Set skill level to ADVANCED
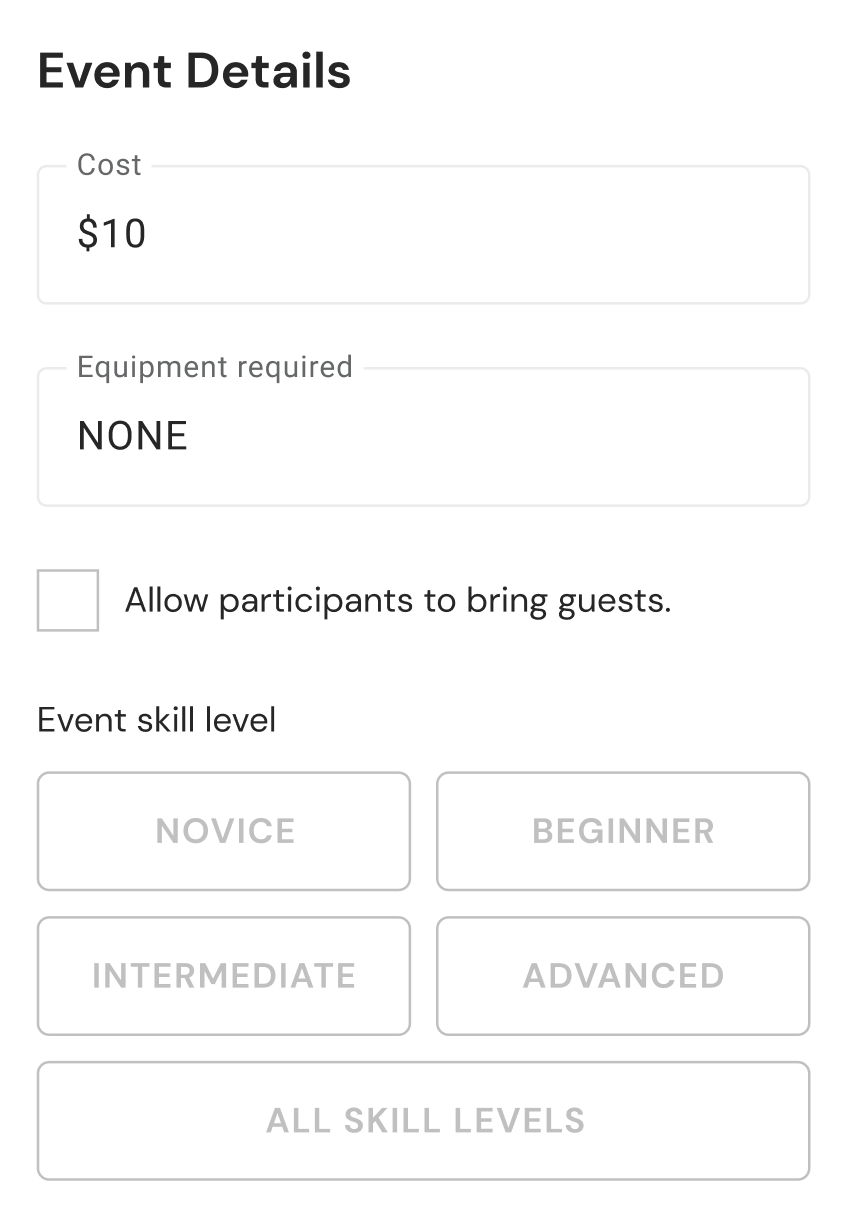The image size is (854, 1232). pyautogui.click(x=623, y=976)
